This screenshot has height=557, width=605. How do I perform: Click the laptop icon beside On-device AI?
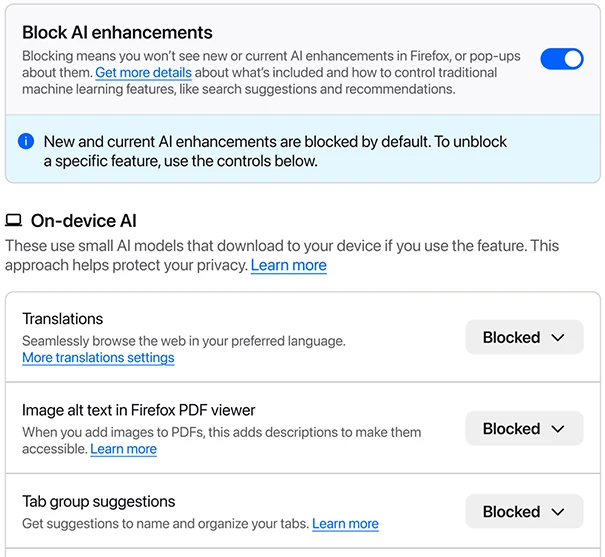tap(14, 221)
